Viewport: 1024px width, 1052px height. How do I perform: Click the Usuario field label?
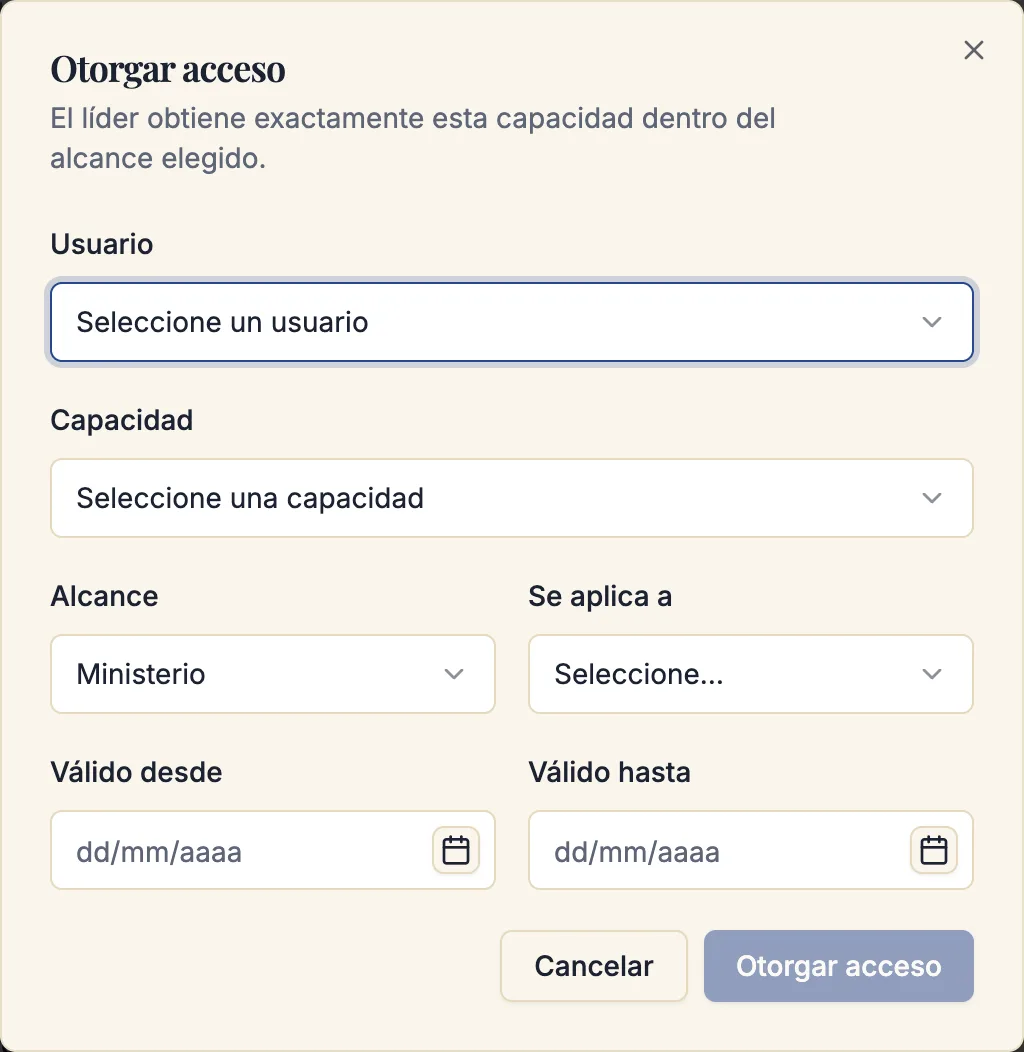click(102, 244)
